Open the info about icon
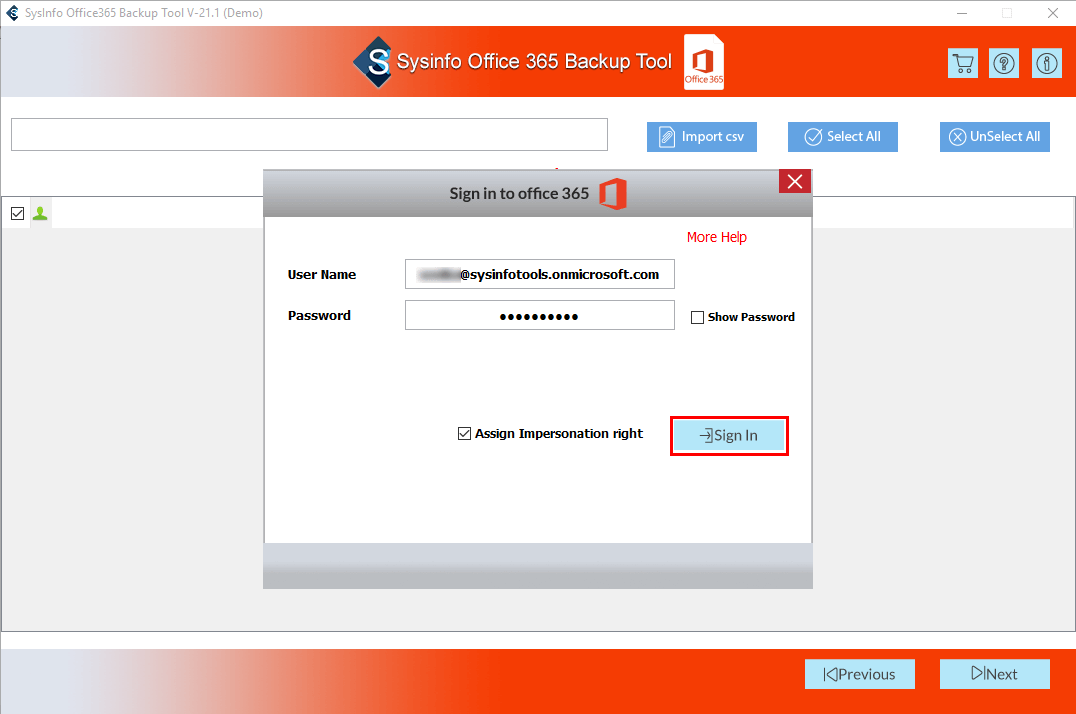Image resolution: width=1076 pixels, height=714 pixels. point(1046,64)
